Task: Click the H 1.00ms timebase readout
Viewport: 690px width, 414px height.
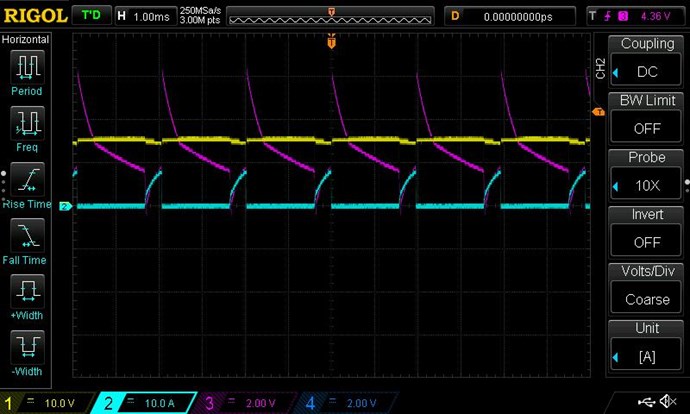Action: (x=146, y=16)
